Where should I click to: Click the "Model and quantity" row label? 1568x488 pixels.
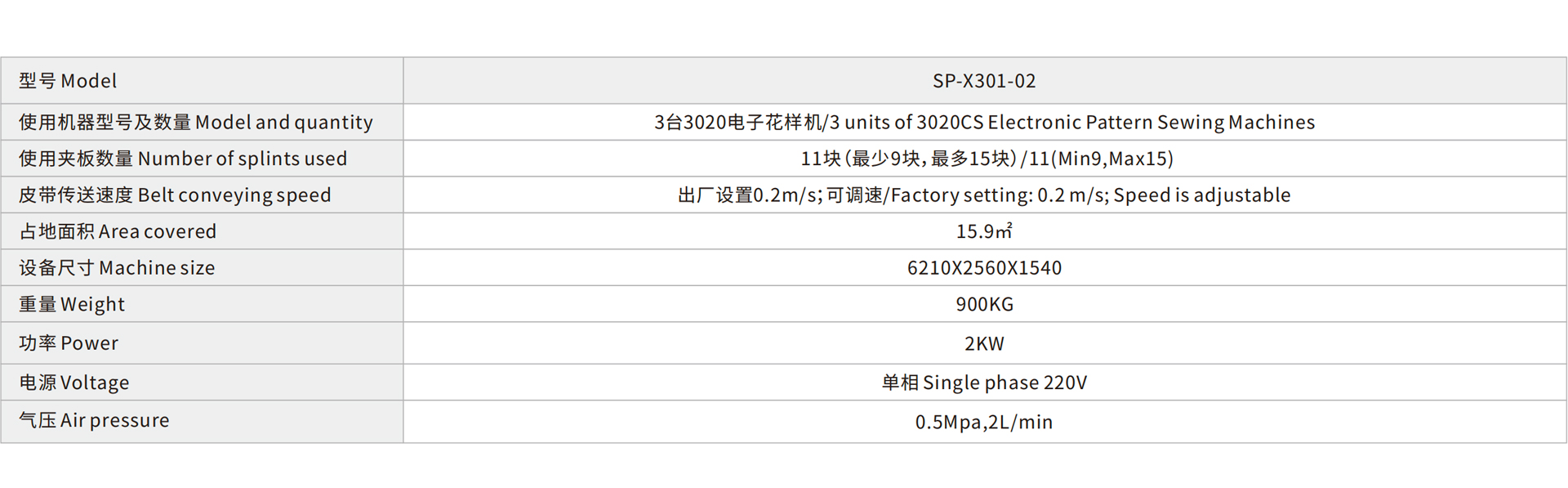tap(196, 122)
